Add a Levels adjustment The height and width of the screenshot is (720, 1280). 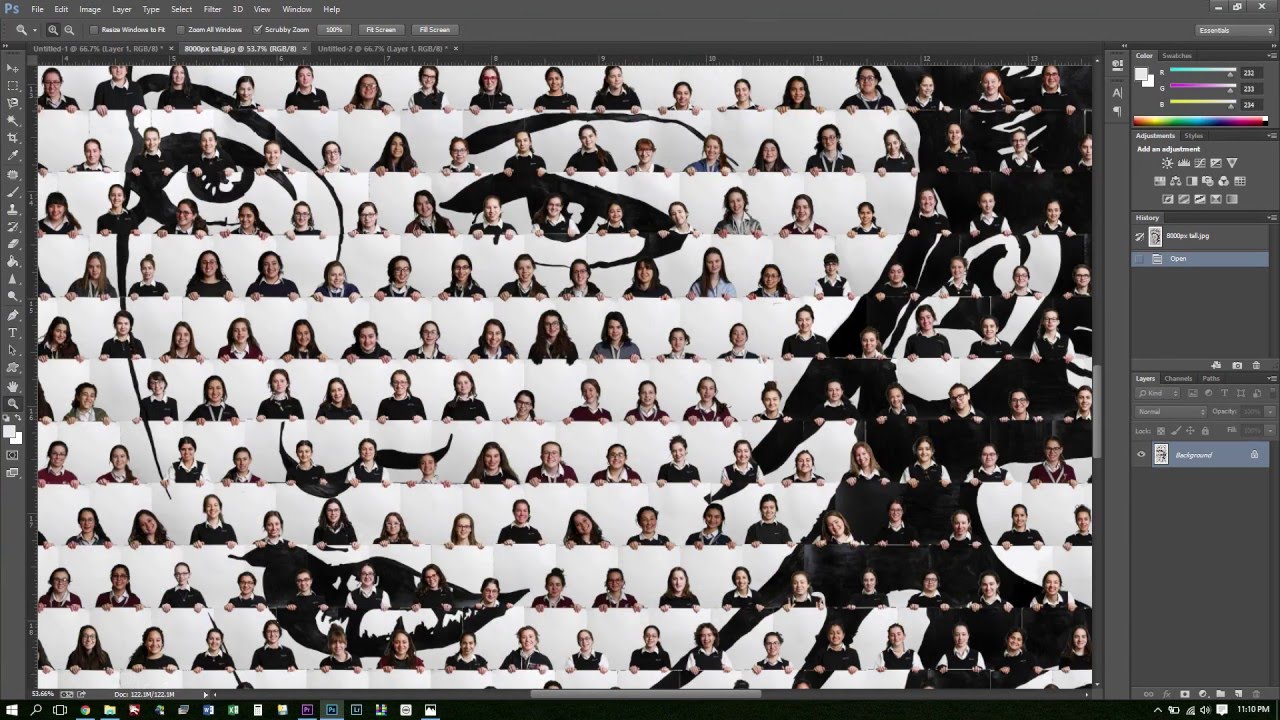point(1184,163)
